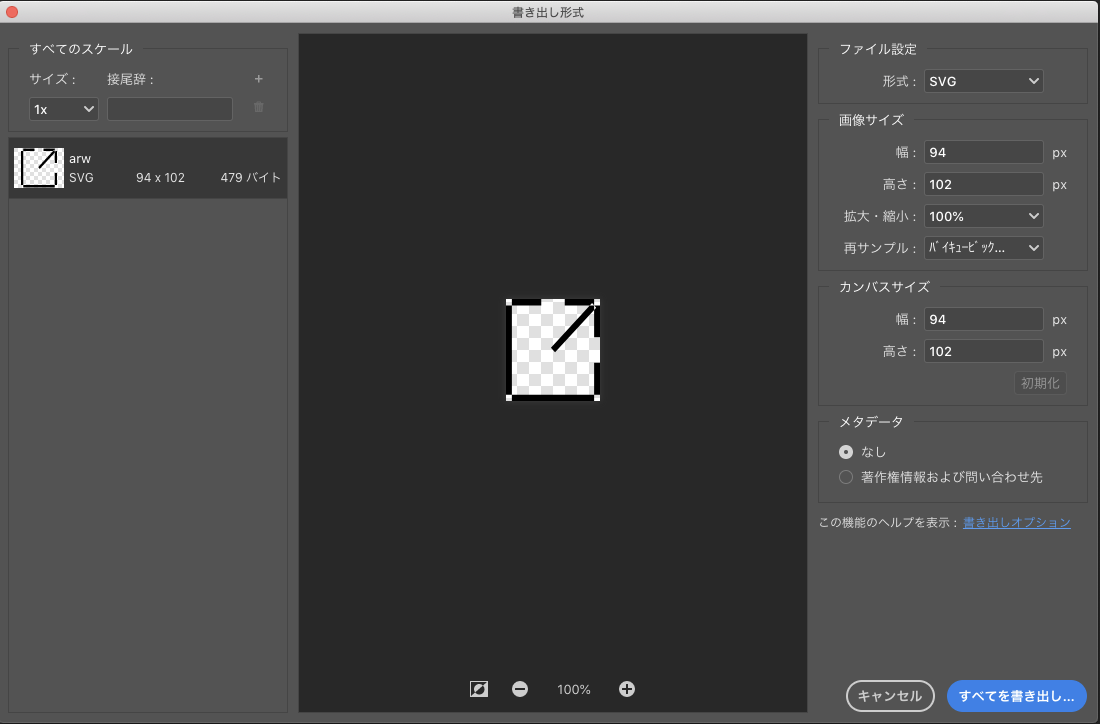Screen dimensions: 1100x724
Task: Click the 100% zoom level indicator
Action: (573, 689)
